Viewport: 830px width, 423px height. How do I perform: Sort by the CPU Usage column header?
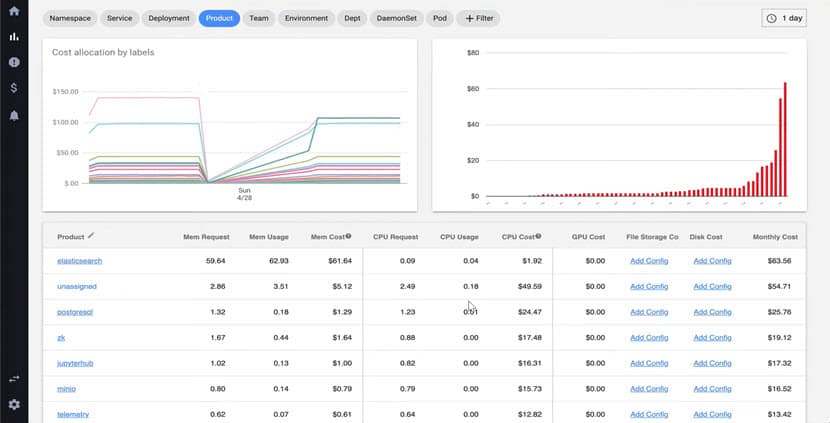pyautogui.click(x=459, y=237)
